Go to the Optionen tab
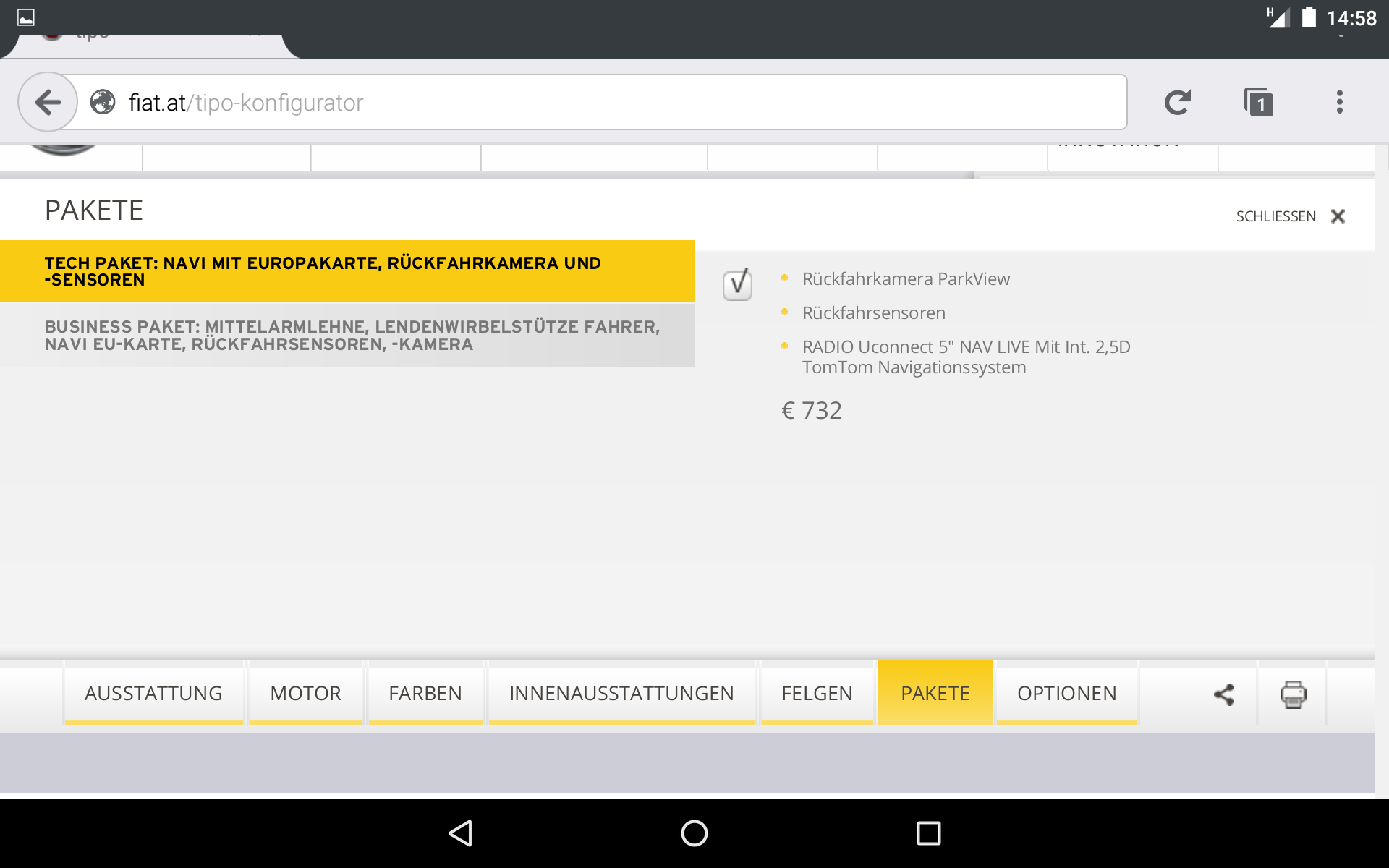Screen dimensions: 1389x868 (1066, 693)
